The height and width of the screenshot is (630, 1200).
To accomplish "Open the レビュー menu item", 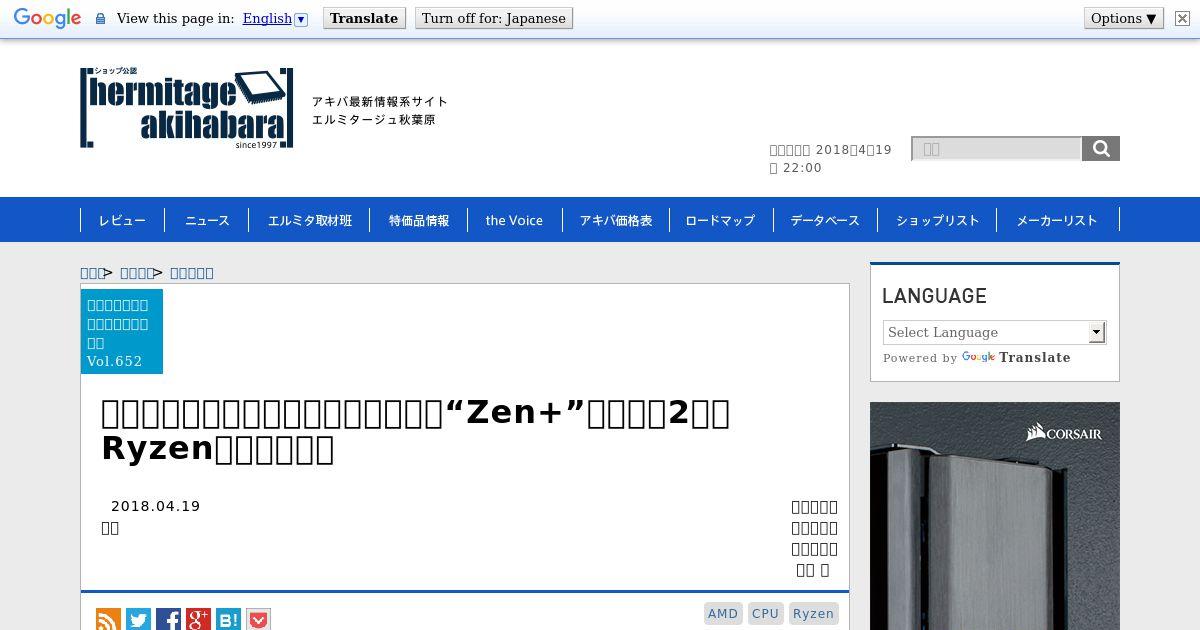I will (x=122, y=220).
